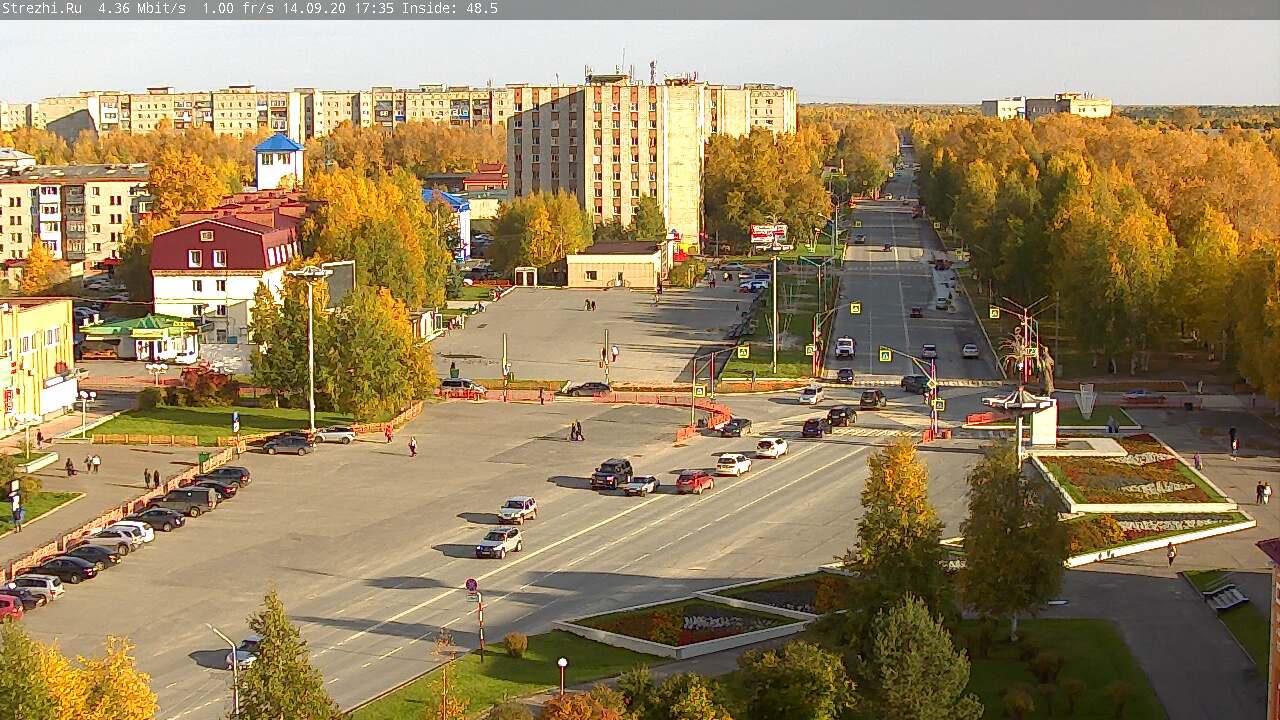Select the 4.36 Mbit/s bitrate readout

pyautogui.click(x=142, y=8)
